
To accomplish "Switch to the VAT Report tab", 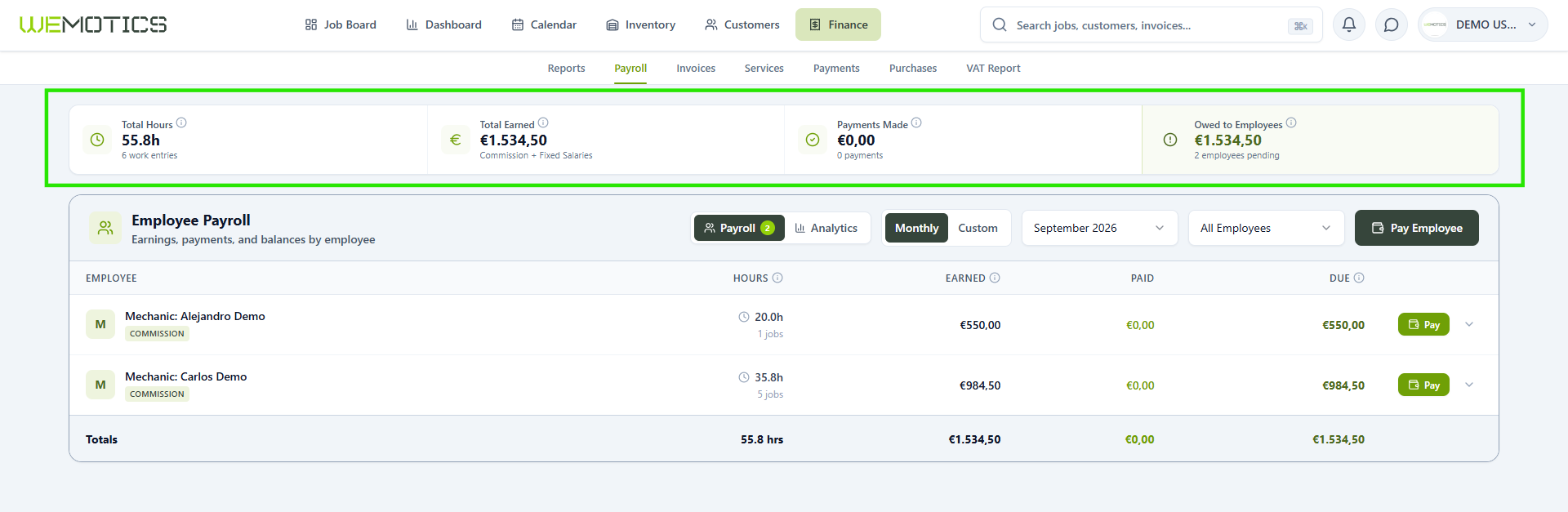I will (993, 68).
